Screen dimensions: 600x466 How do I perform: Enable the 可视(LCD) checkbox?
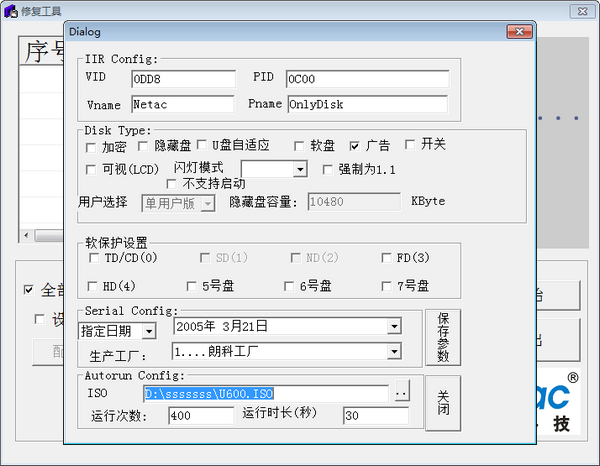coord(93,169)
